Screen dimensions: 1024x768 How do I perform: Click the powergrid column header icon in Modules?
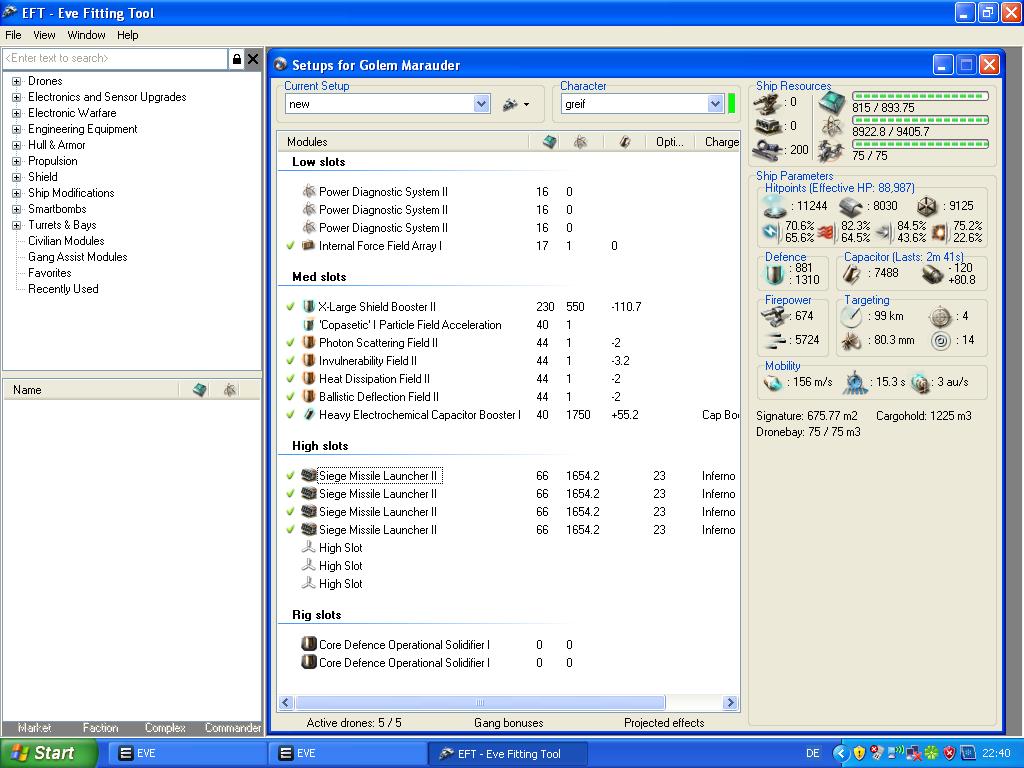pyautogui.click(x=580, y=142)
